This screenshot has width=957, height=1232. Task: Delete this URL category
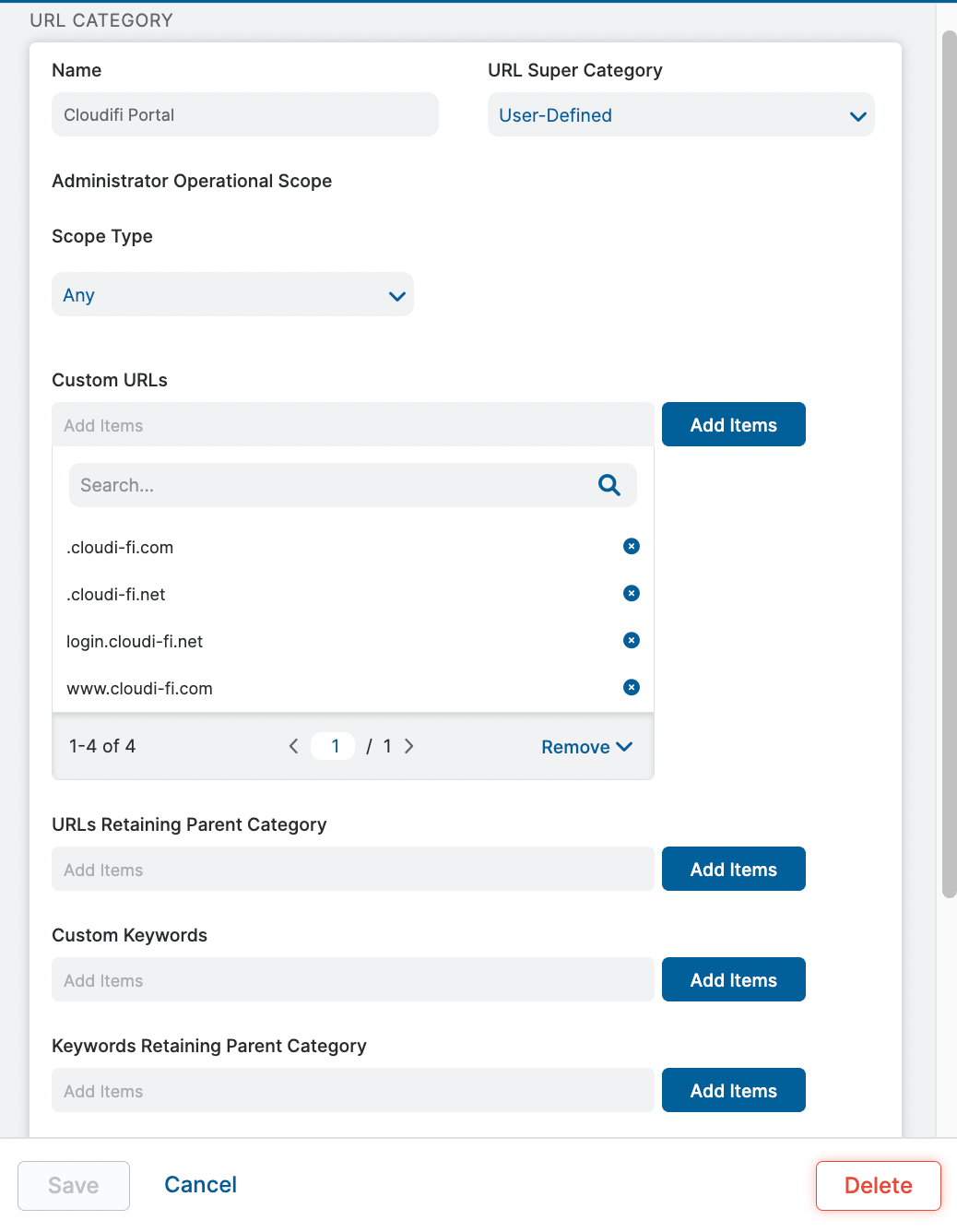pyautogui.click(x=879, y=1186)
